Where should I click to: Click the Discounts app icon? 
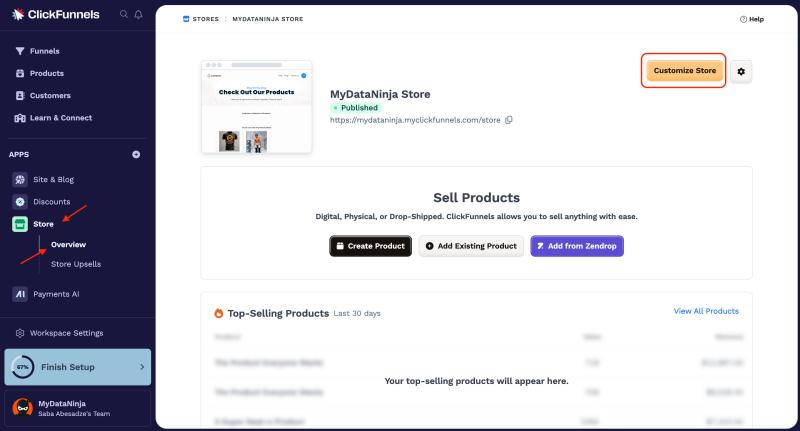(x=20, y=202)
